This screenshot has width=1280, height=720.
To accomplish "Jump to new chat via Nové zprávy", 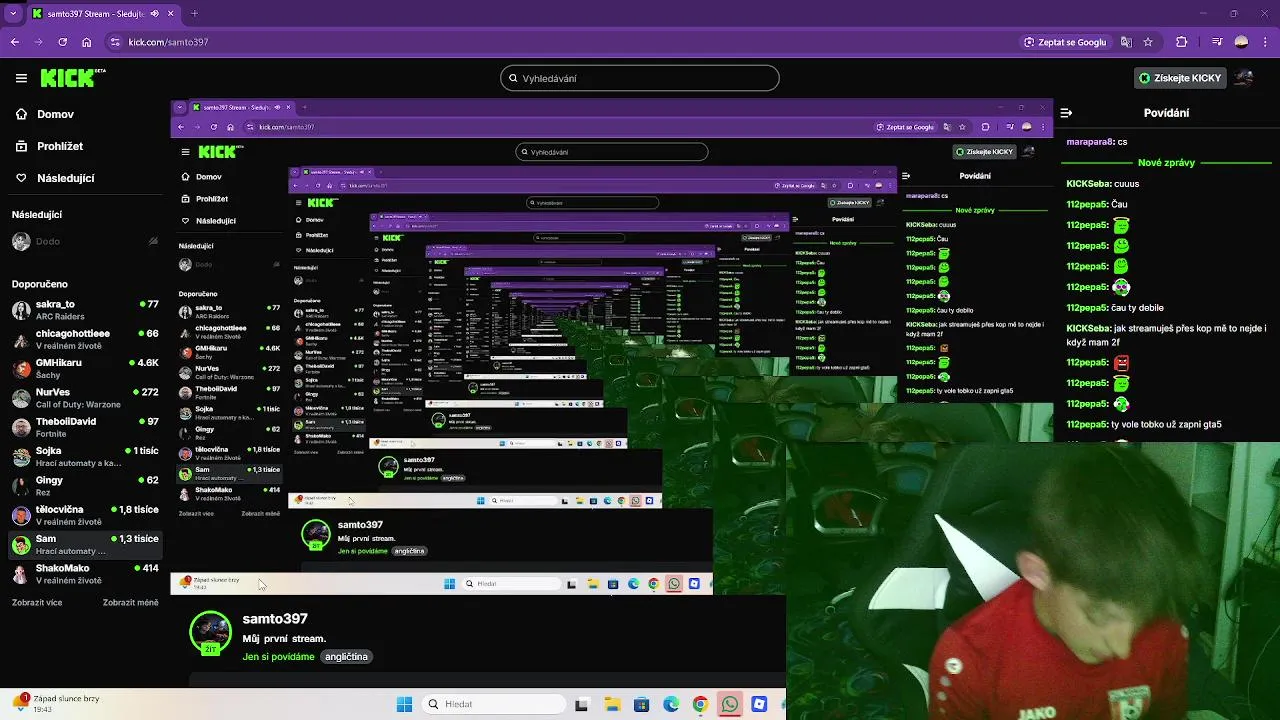I will click(x=1166, y=163).
